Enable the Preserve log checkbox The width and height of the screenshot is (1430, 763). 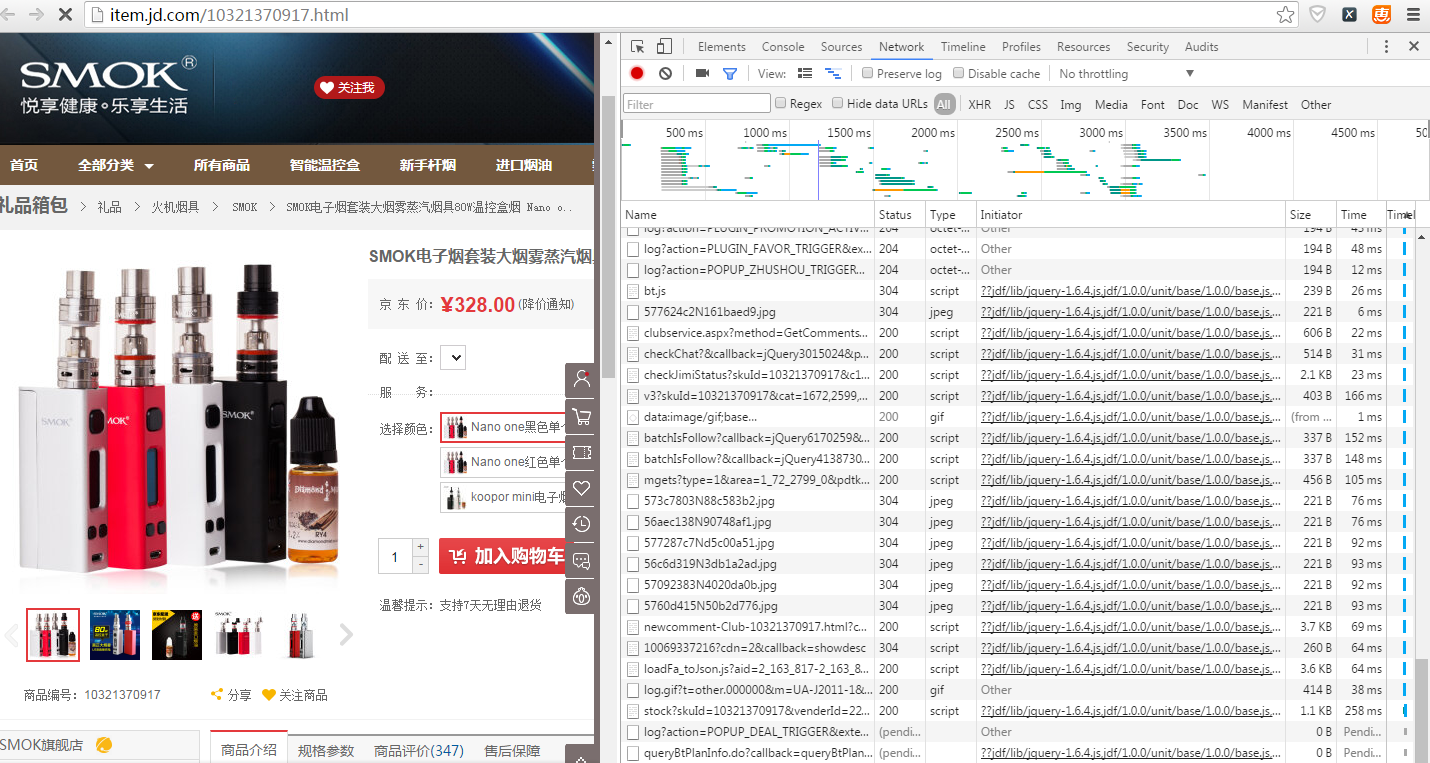coord(868,73)
